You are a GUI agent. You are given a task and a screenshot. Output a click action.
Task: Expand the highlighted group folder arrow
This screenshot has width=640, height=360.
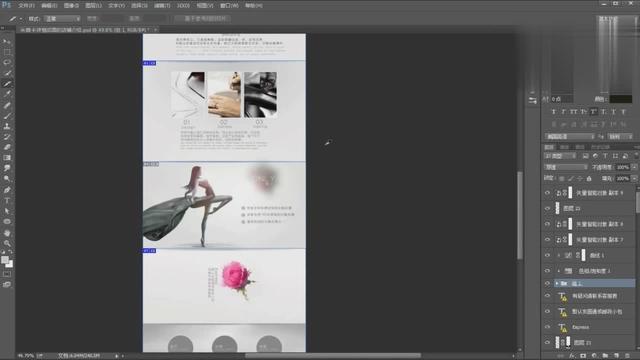pyautogui.click(x=557, y=283)
